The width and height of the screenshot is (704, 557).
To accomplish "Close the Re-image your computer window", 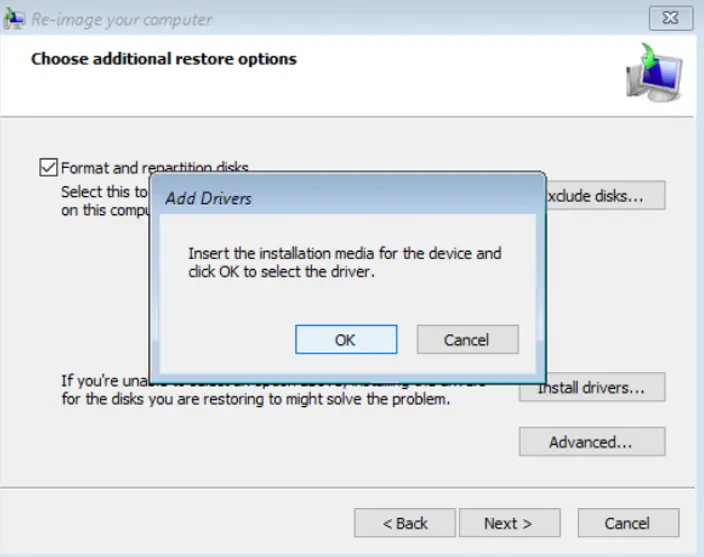I will (x=671, y=18).
